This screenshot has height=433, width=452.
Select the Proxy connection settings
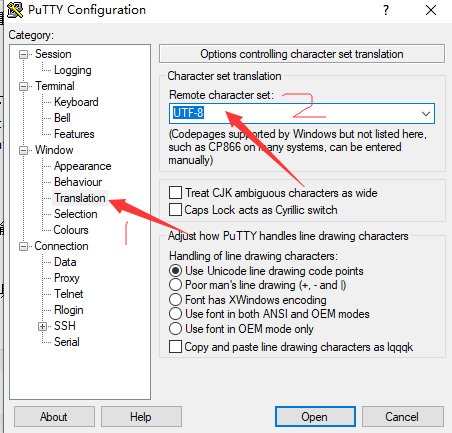tap(67, 278)
